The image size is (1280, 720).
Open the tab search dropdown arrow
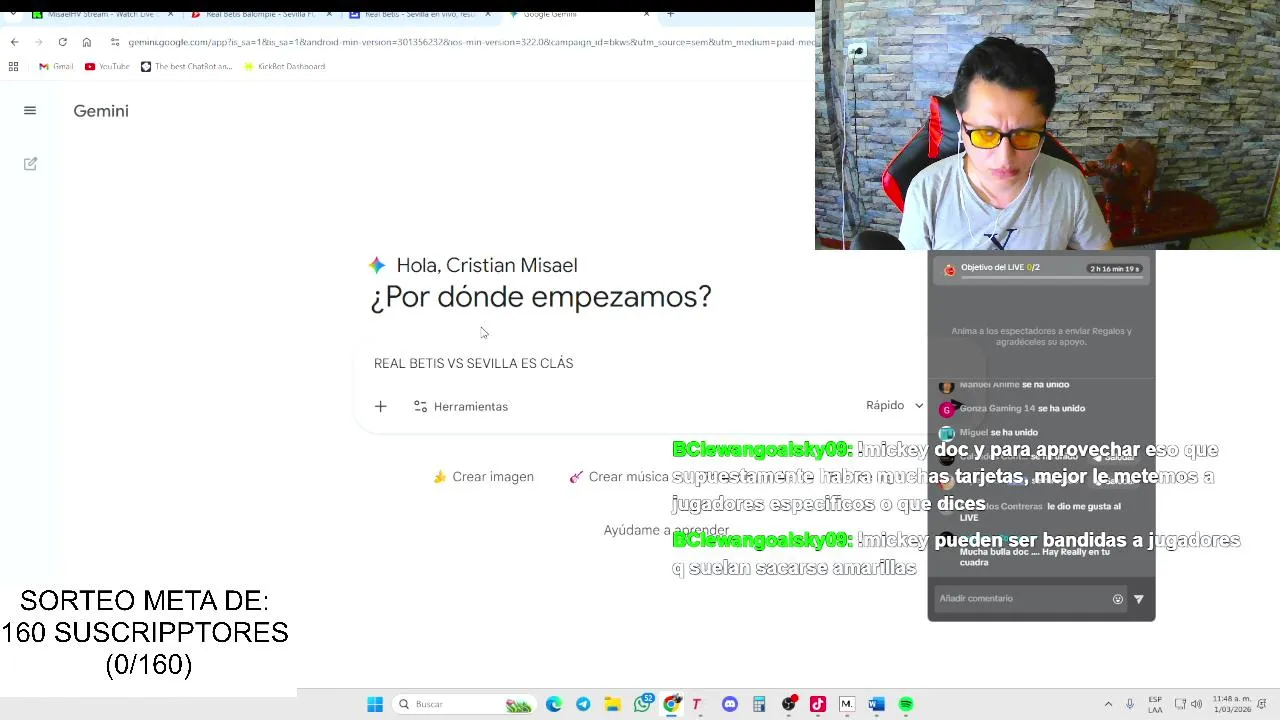click(12, 14)
